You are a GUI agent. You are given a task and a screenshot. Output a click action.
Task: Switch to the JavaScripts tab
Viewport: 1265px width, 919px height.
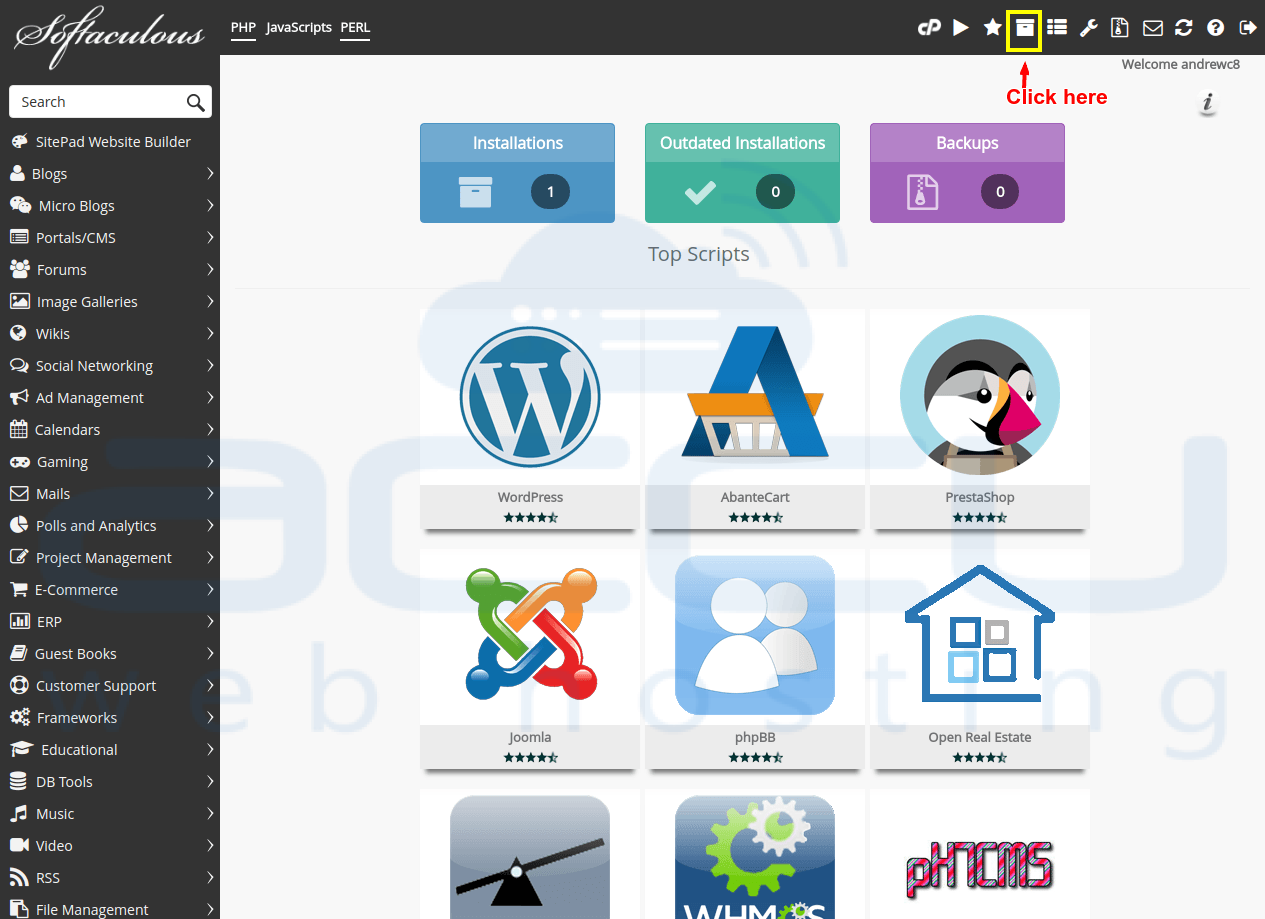click(299, 27)
